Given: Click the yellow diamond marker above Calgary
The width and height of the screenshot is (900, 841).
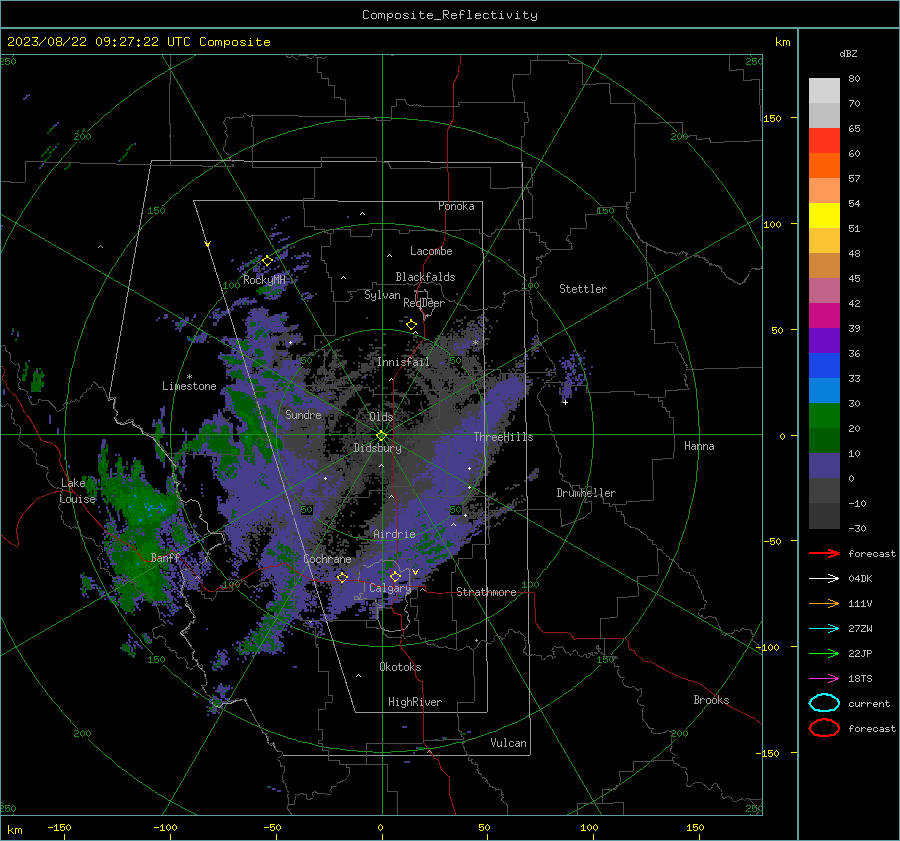Looking at the screenshot, I should point(395,576).
